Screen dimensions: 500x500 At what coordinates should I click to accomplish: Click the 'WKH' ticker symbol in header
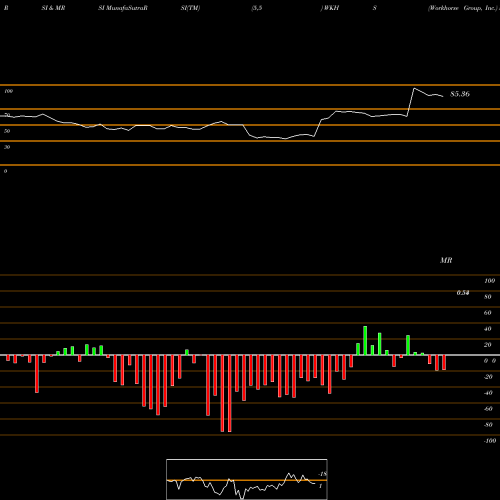pos(331,8)
